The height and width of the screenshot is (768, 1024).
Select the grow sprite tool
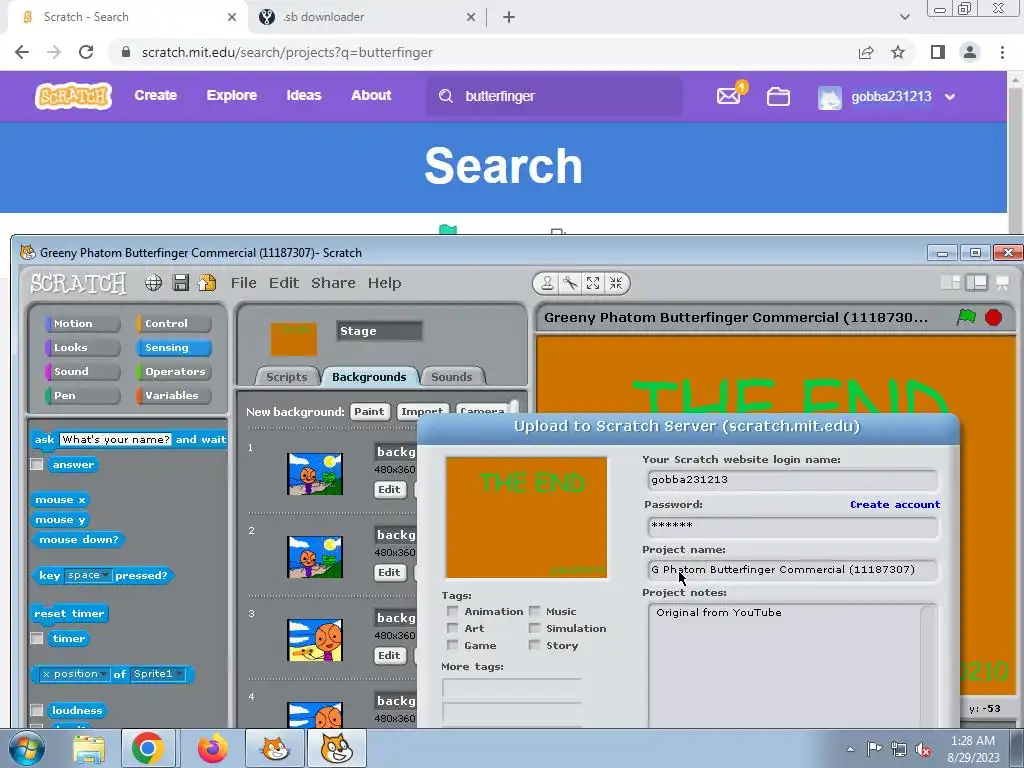[593, 283]
